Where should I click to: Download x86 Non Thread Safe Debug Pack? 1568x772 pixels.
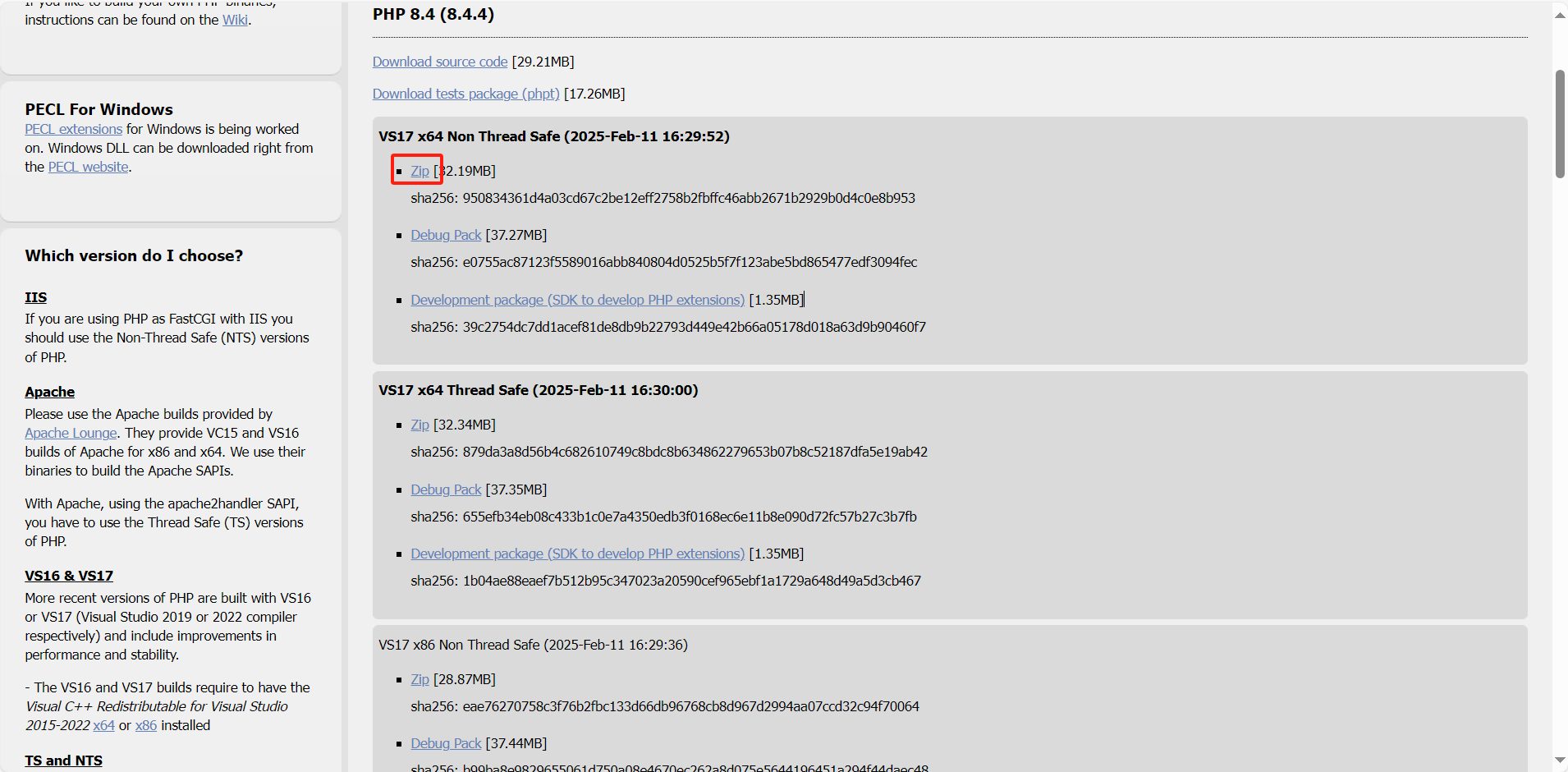pos(446,743)
